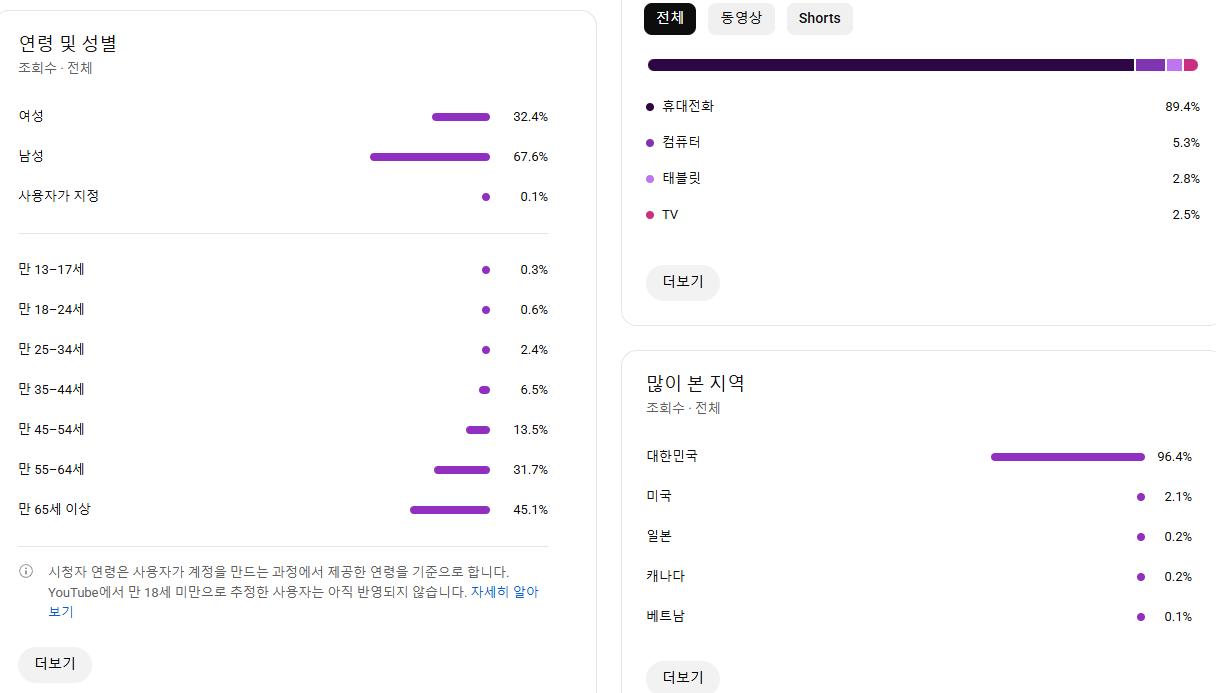Click the pink TV legend dot
Image resolution: width=1216 pixels, height=693 pixels.
point(650,215)
